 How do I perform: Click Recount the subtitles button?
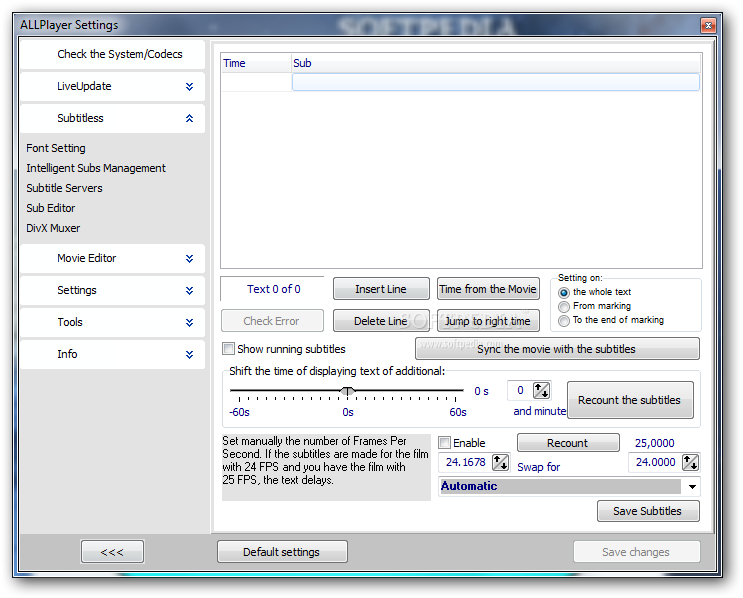tap(630, 400)
